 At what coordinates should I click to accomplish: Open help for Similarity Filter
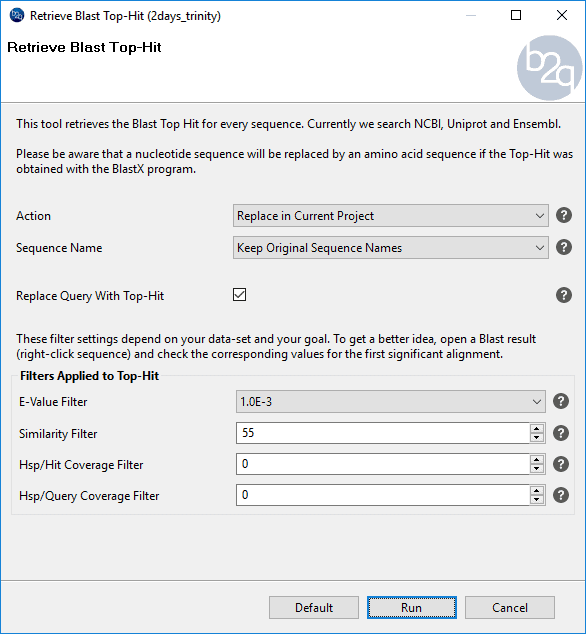561,433
